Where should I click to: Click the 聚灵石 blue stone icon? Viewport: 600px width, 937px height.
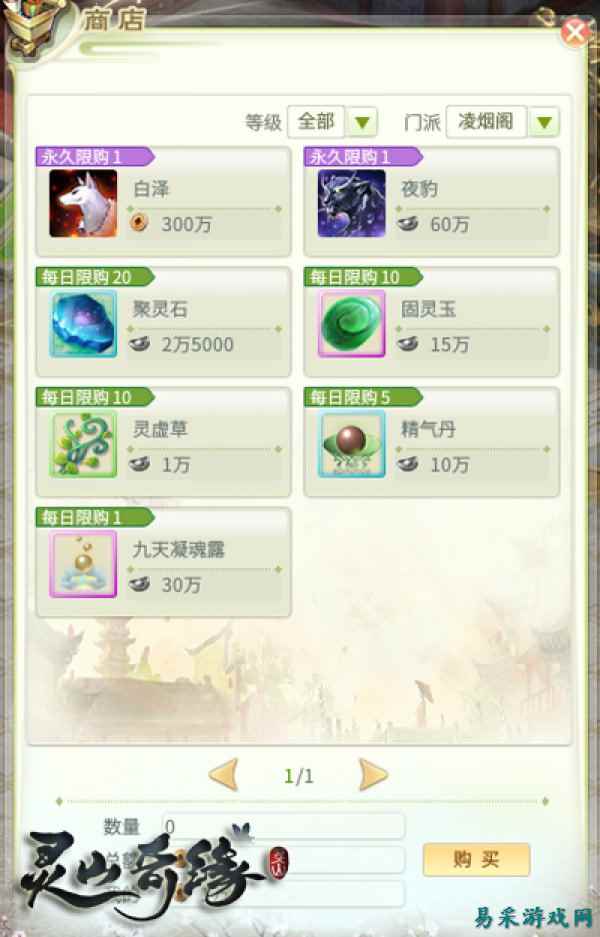83,324
